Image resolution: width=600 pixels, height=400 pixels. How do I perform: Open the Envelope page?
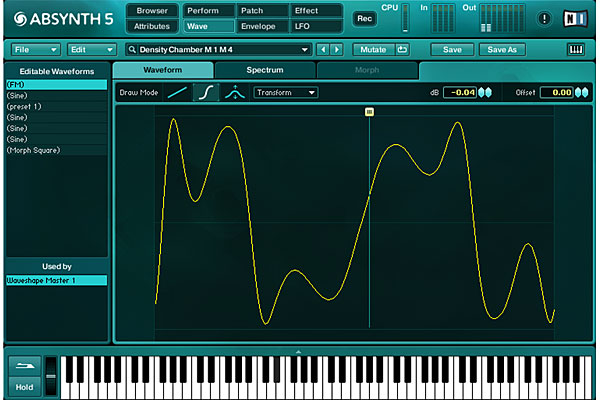click(x=262, y=26)
